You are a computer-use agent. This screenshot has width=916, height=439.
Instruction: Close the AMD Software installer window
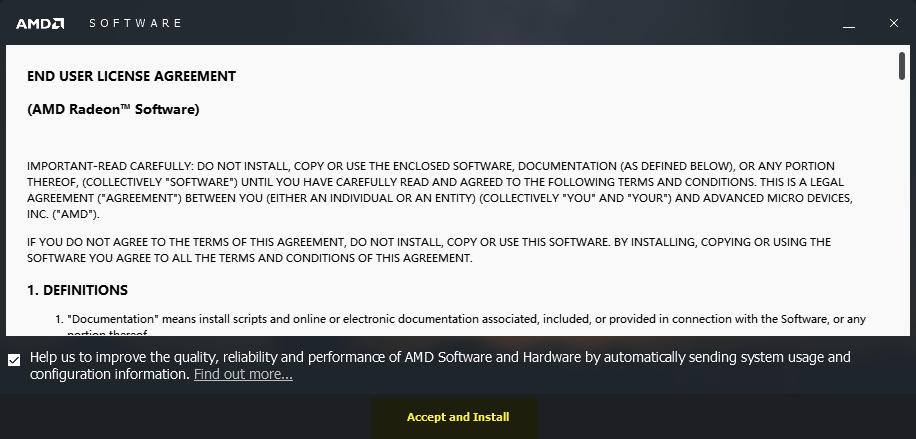pyautogui.click(x=894, y=23)
